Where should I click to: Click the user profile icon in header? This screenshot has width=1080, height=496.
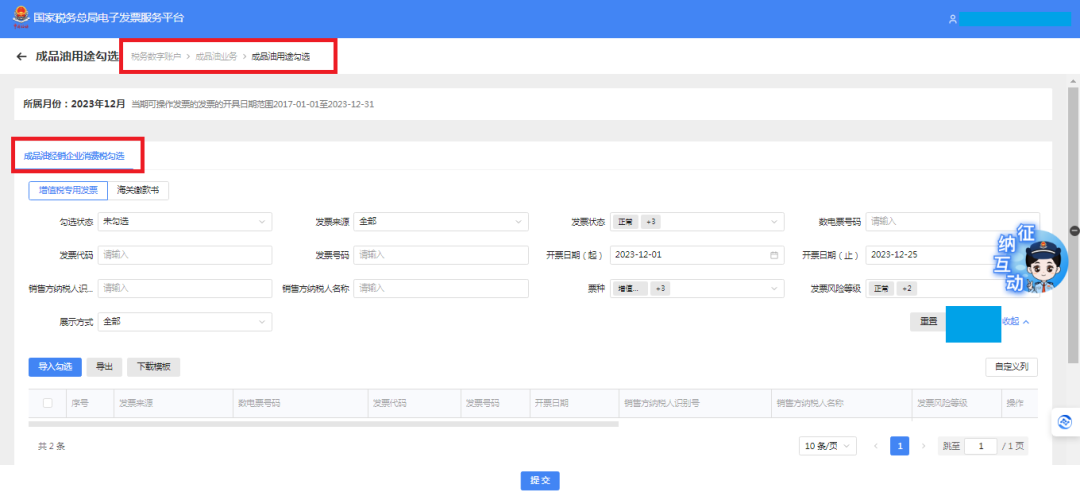click(x=953, y=19)
